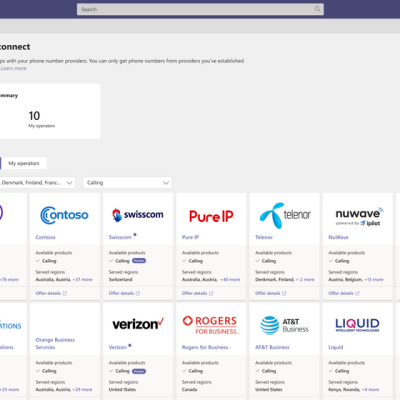Open the Rogers for Business name link
The width and height of the screenshot is (400, 400).
[x=205, y=347]
